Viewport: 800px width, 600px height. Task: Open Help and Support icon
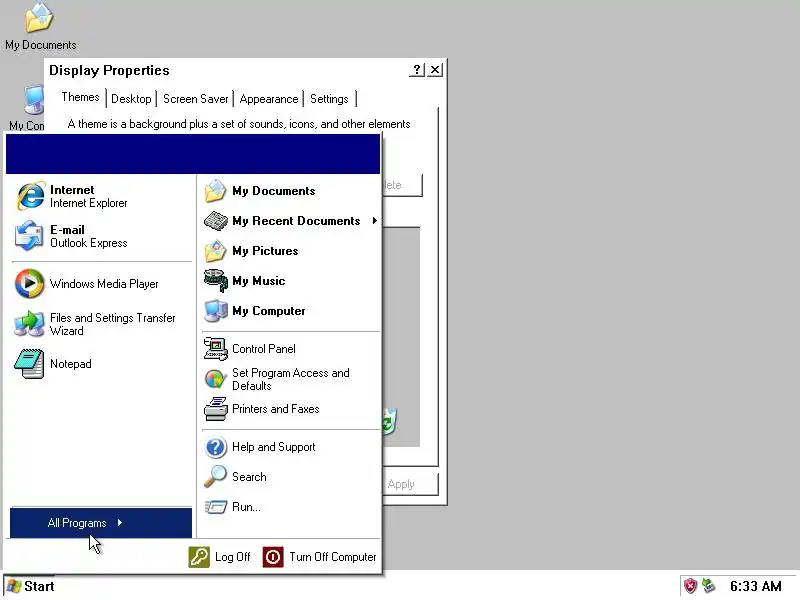(x=215, y=447)
